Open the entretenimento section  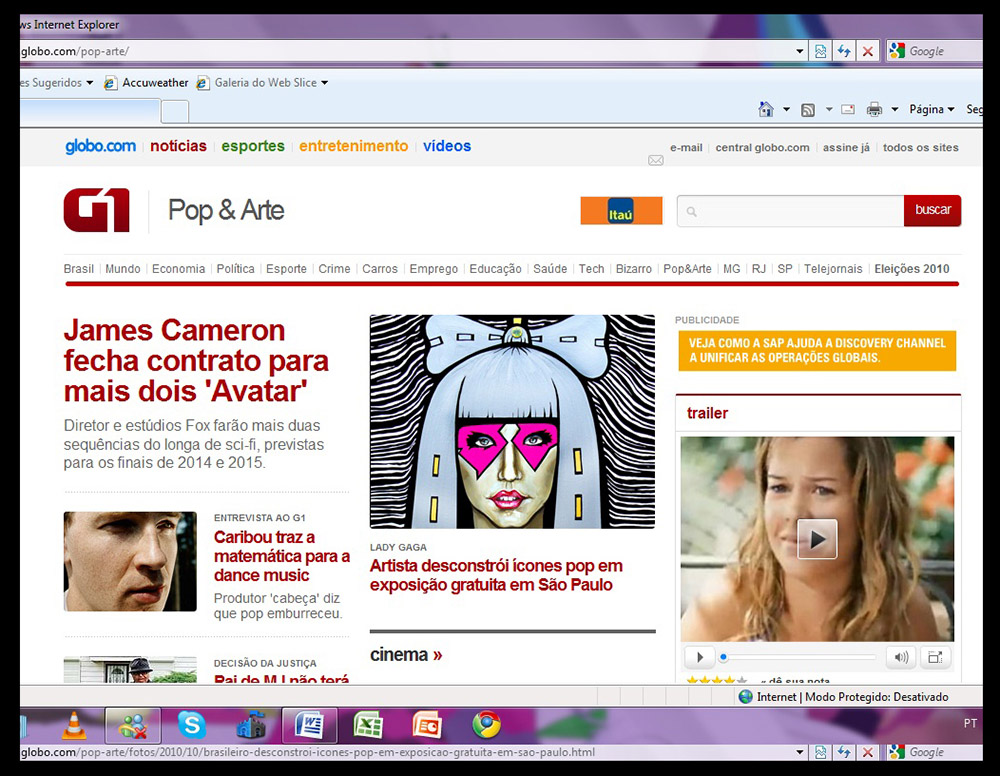tap(353, 146)
